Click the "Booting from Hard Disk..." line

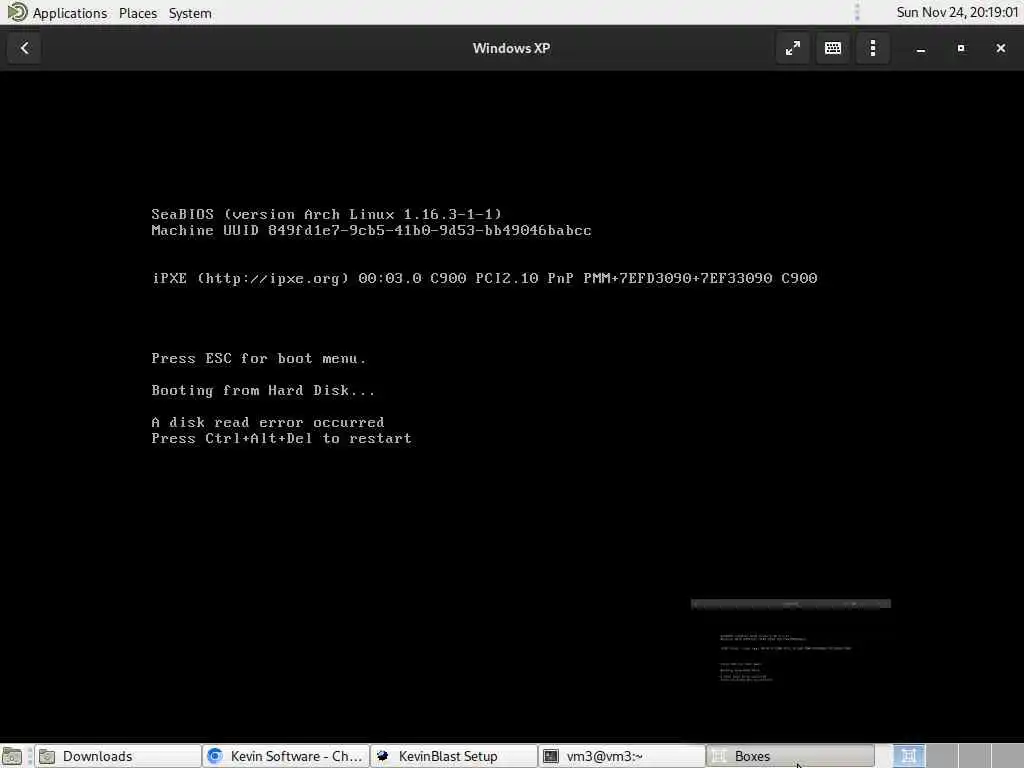pos(263,391)
